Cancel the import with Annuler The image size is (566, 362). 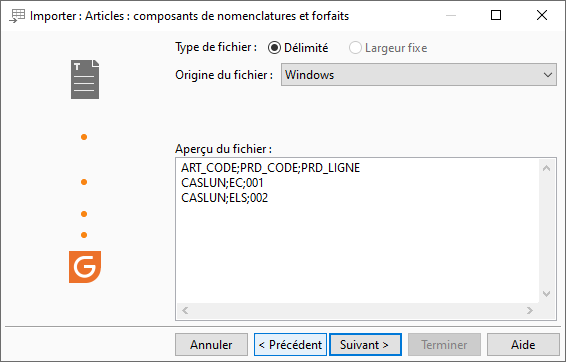tap(212, 345)
